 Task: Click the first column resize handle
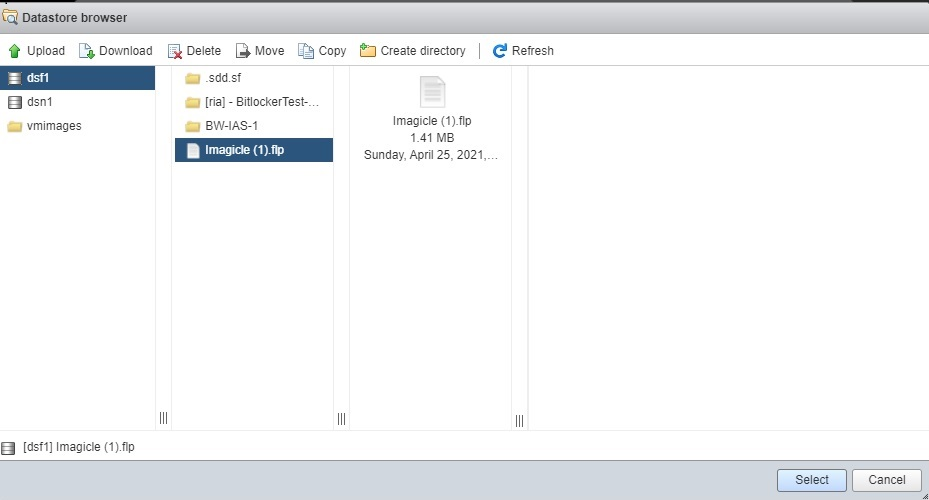click(x=164, y=418)
